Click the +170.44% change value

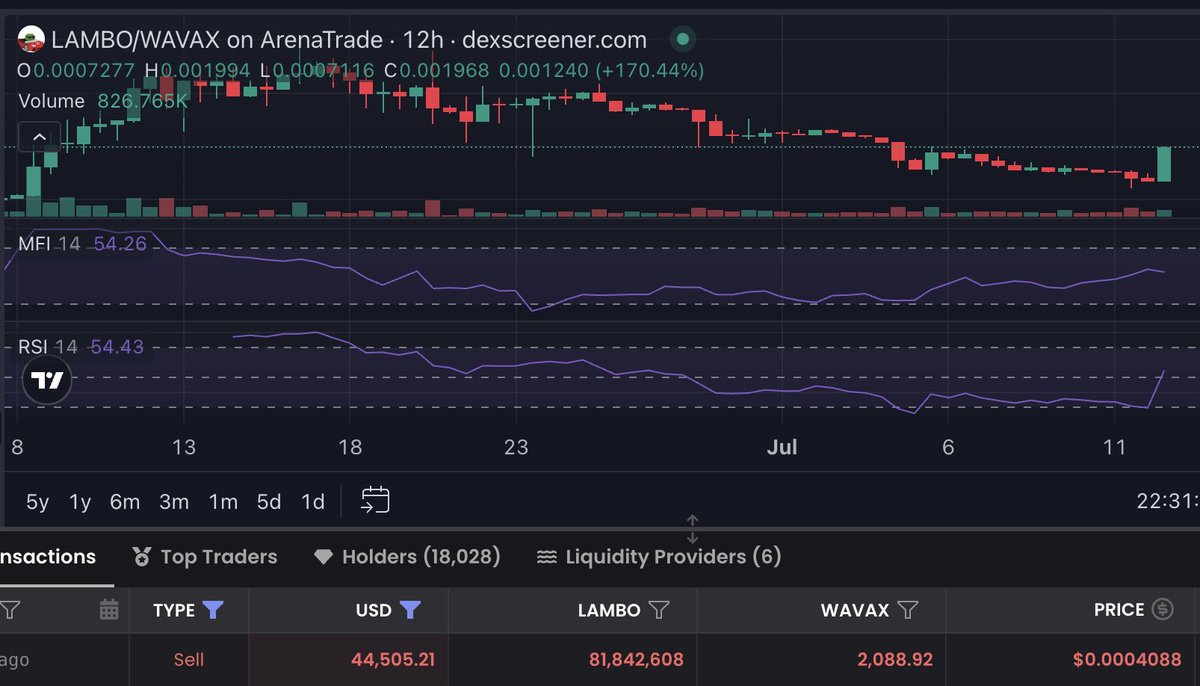point(650,70)
